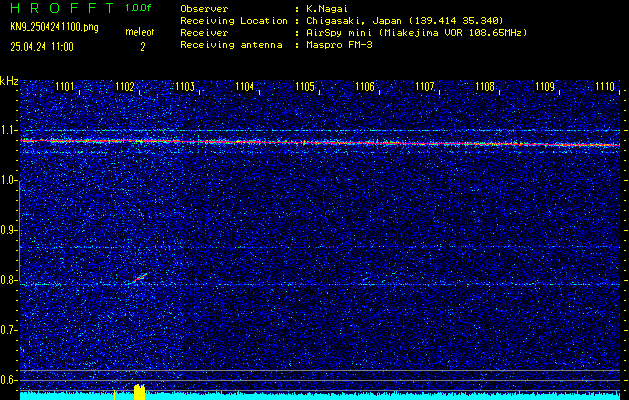Click the wide yellow detection bar at bottom
The height and width of the screenshot is (400, 629).
point(139,392)
